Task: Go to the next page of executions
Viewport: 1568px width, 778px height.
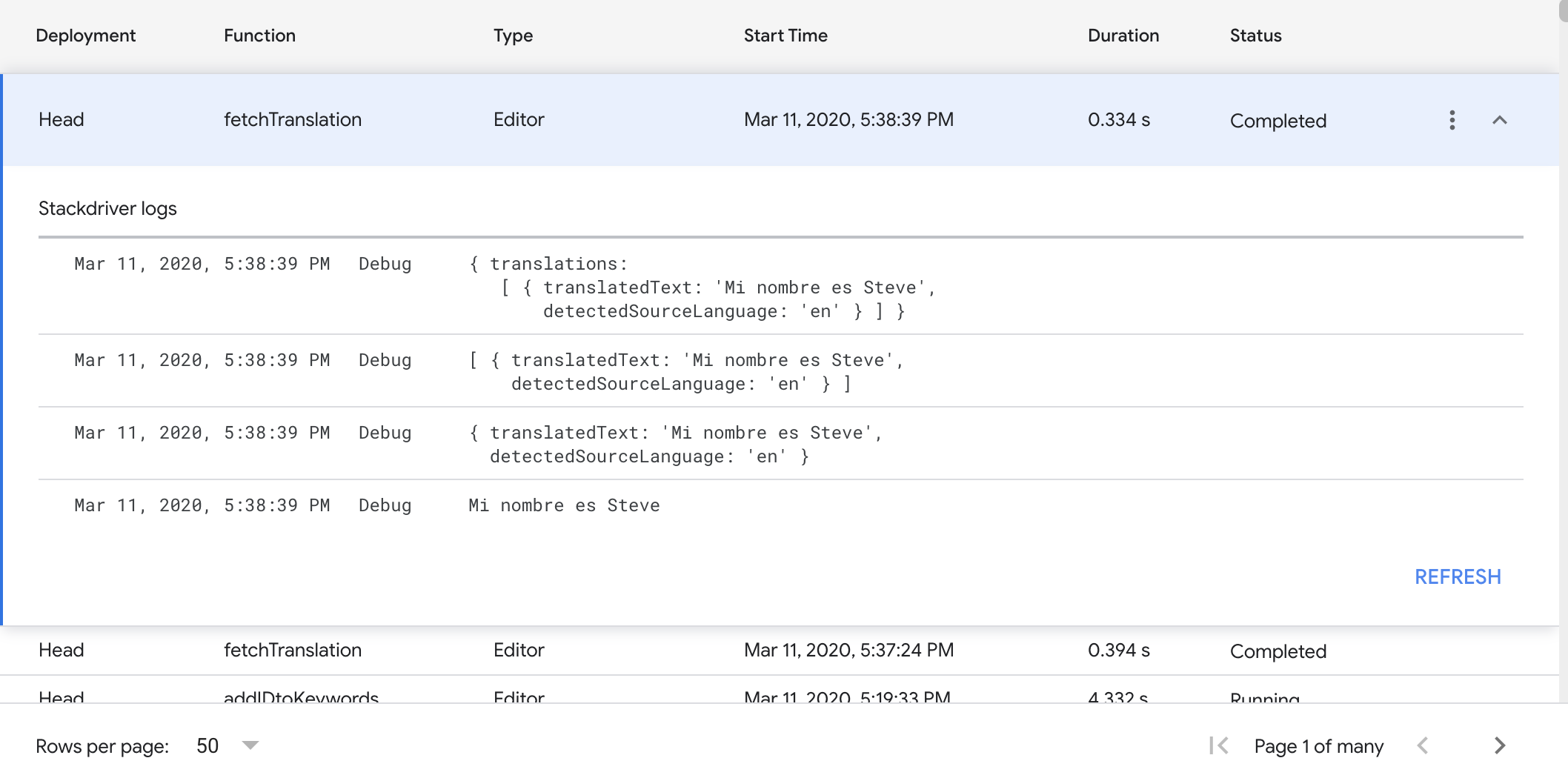Action: [1499, 745]
